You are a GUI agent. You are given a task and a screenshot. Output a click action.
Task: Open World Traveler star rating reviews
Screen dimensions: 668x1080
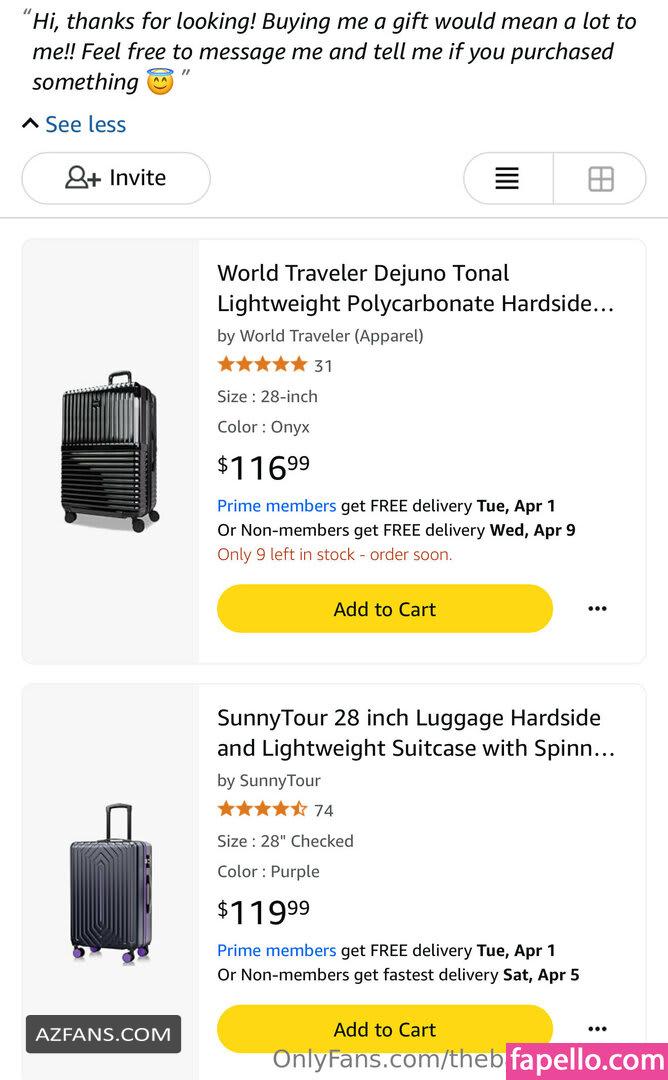pyautogui.click(x=262, y=365)
